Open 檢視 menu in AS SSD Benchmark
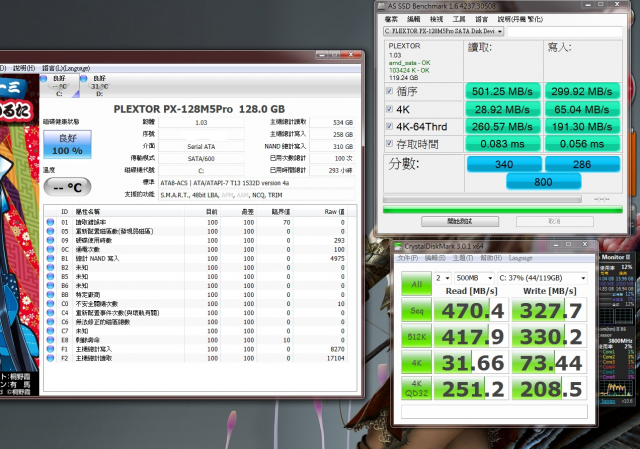640x449 pixels. [436, 19]
